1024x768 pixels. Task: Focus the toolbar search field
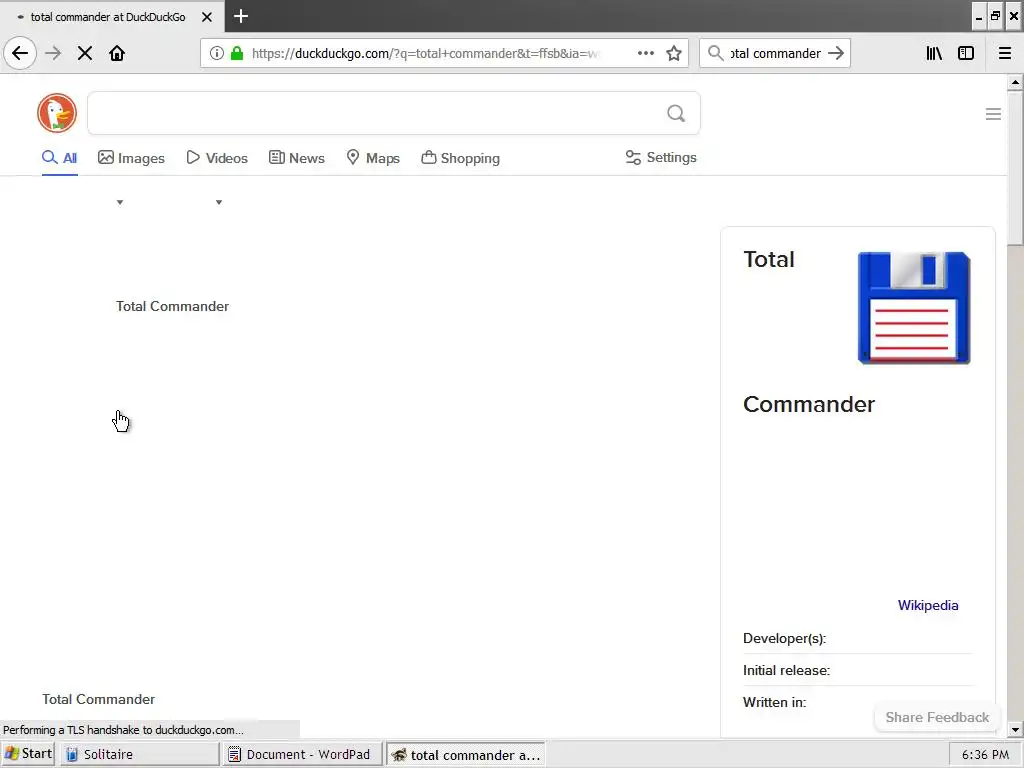point(775,53)
